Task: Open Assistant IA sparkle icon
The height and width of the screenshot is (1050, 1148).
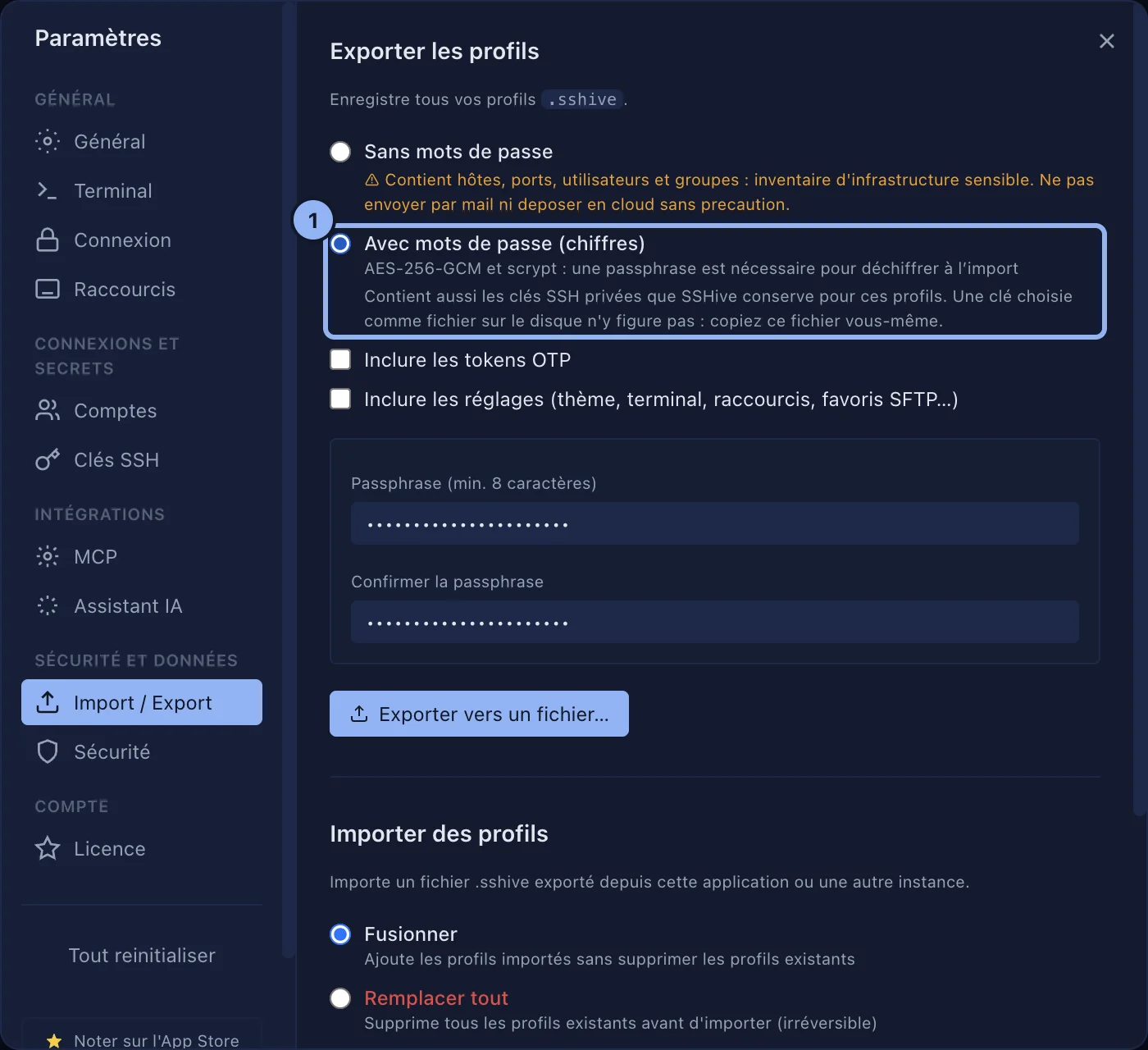Action: pos(48,605)
